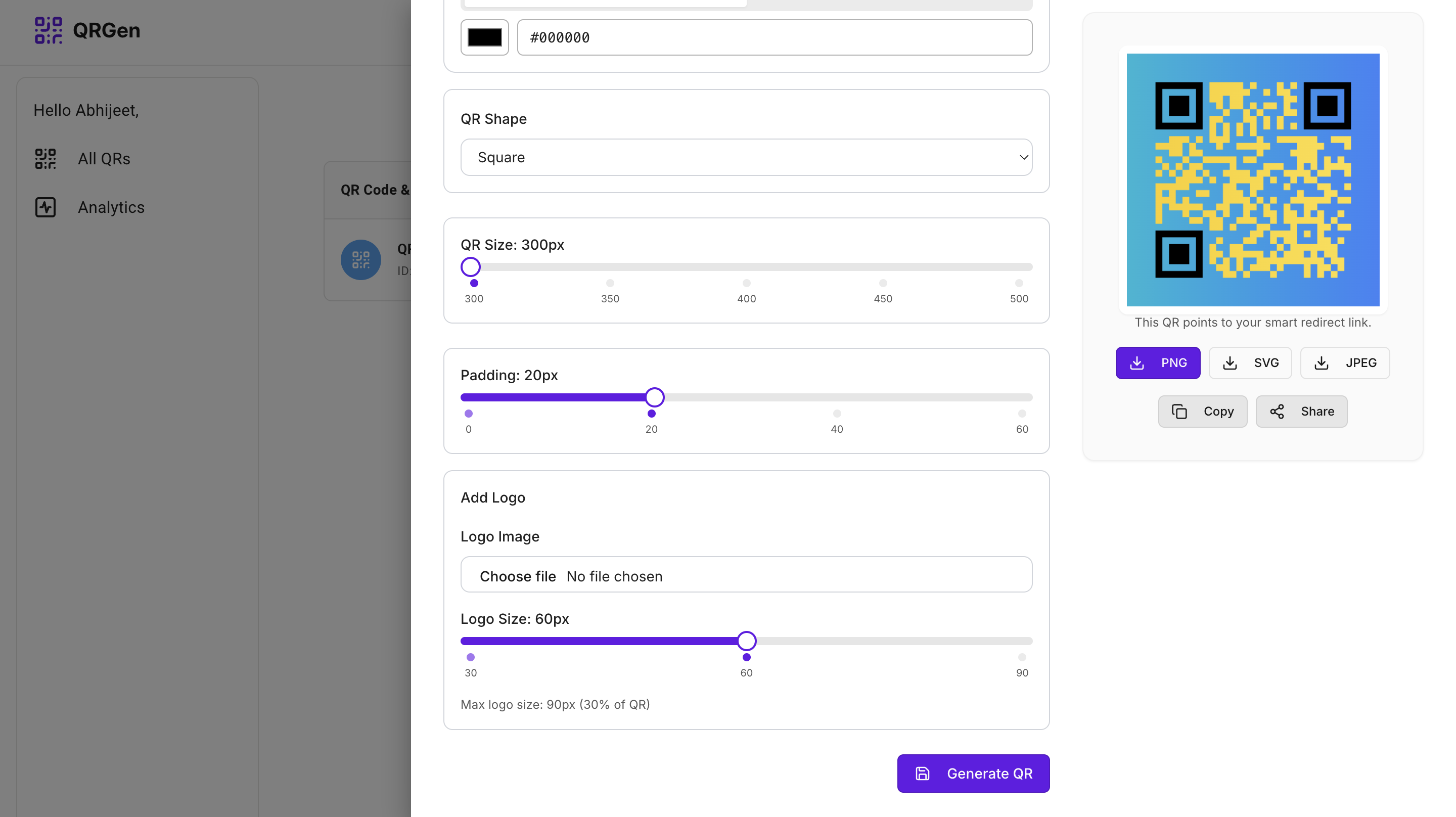This screenshot has width=1456, height=817.
Task: Click the save icon on Generate QR
Action: pyautogui.click(x=923, y=774)
